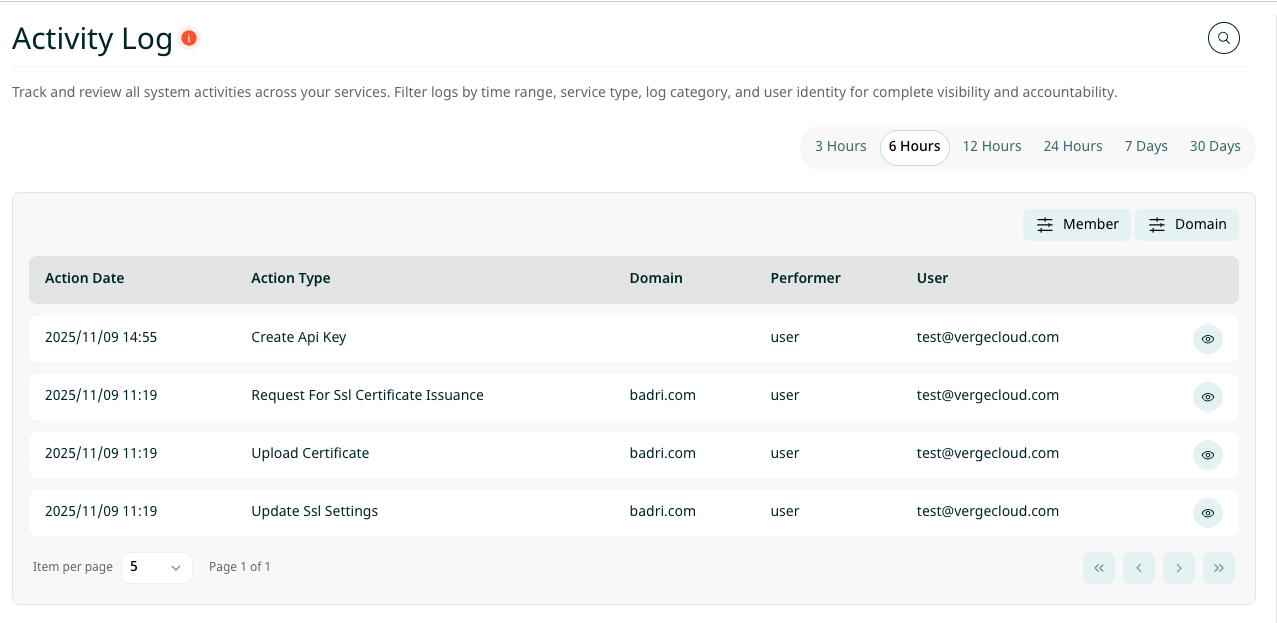Jump to the last page of results
Viewport: 1277px width, 623px height.
click(x=1218, y=568)
